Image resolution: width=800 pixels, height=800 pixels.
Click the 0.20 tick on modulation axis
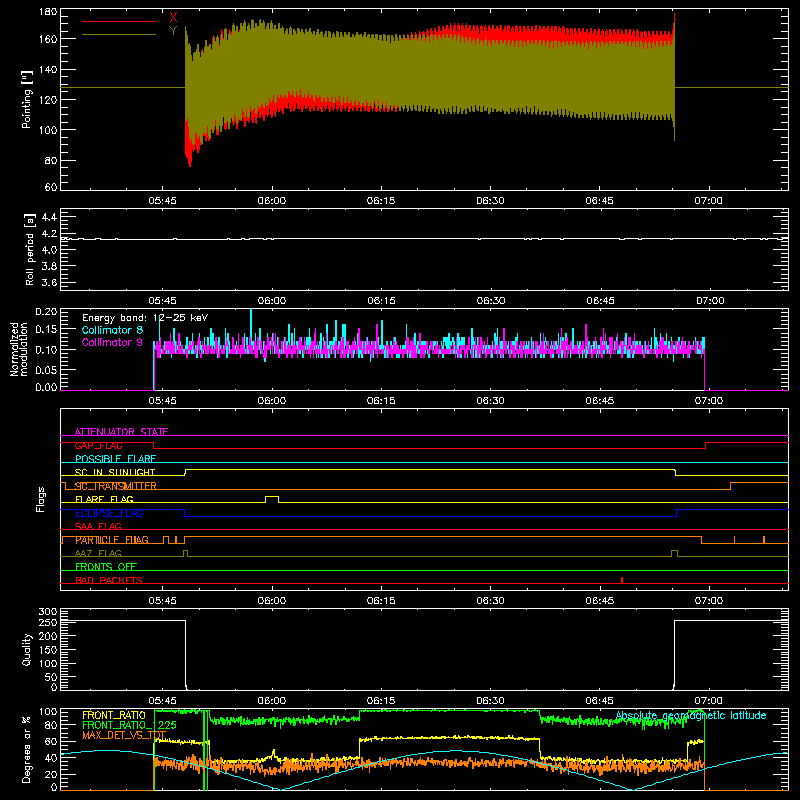[x=46, y=312]
